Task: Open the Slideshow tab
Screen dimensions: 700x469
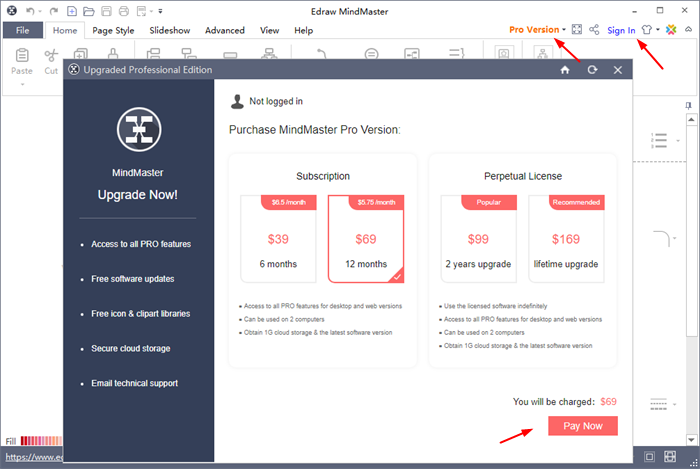Action: pyautogui.click(x=170, y=30)
